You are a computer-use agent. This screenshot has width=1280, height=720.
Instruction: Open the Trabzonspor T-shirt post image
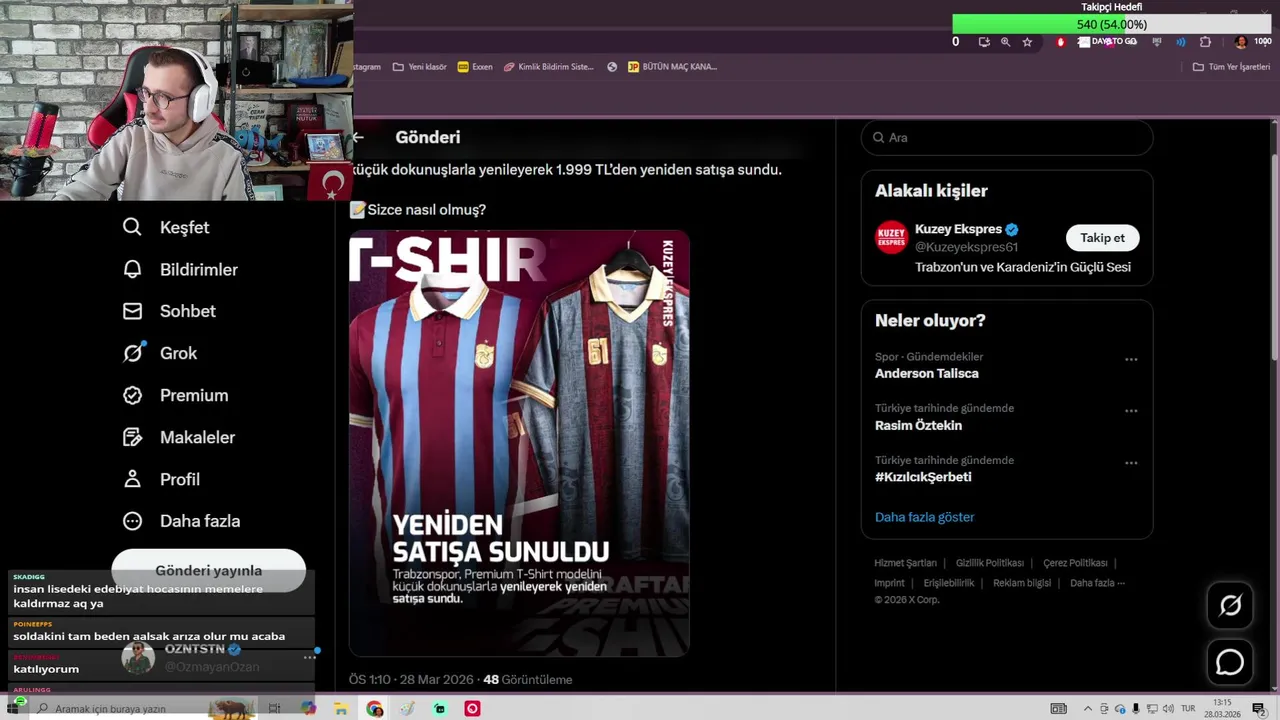519,443
